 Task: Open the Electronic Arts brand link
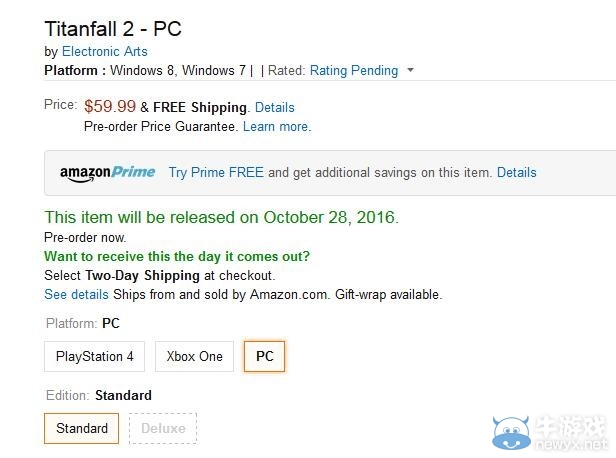point(104,51)
